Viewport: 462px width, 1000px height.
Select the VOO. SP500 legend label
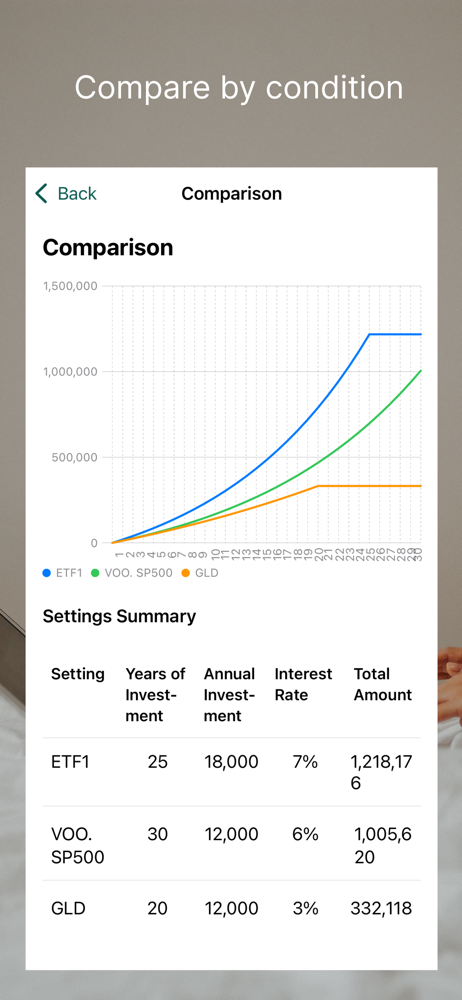tap(138, 573)
